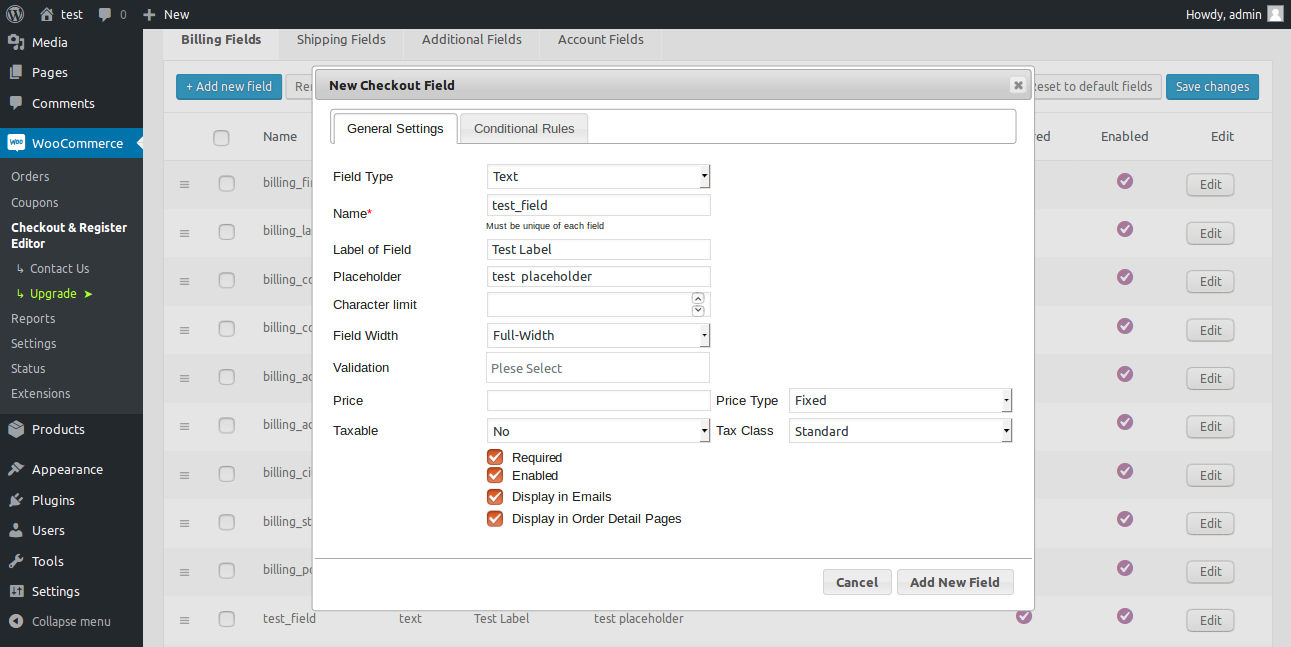Open the Tax Class dropdown
Viewport: 1291px width, 647px height.
point(901,431)
